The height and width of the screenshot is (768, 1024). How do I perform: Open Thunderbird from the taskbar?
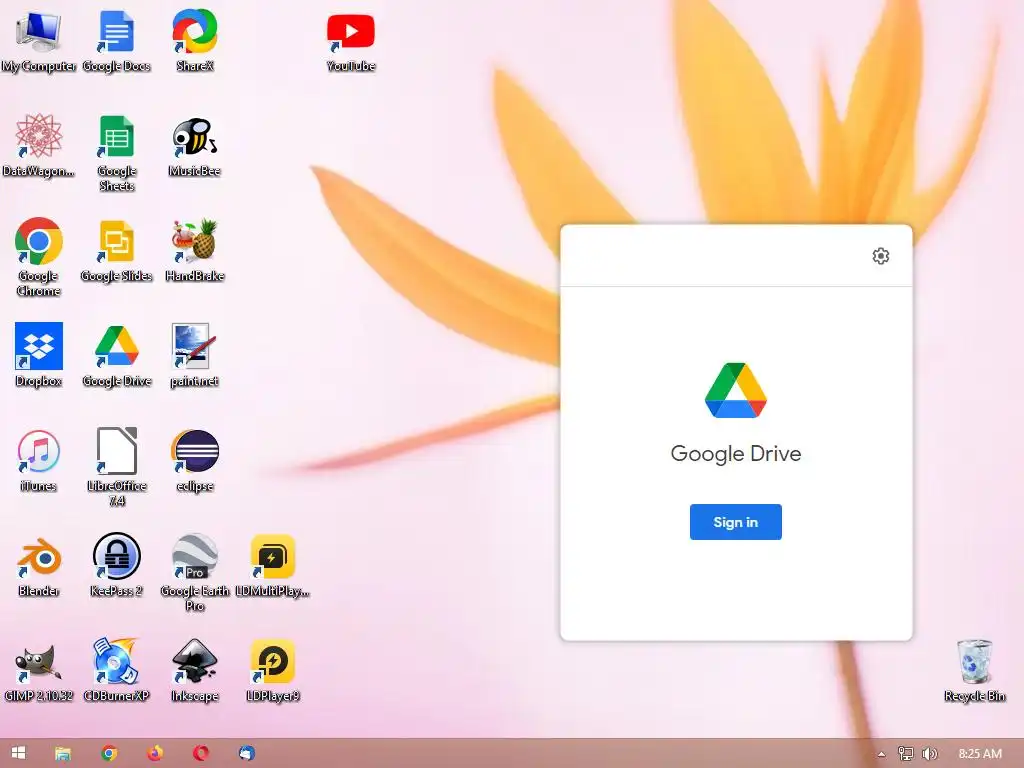[246, 753]
